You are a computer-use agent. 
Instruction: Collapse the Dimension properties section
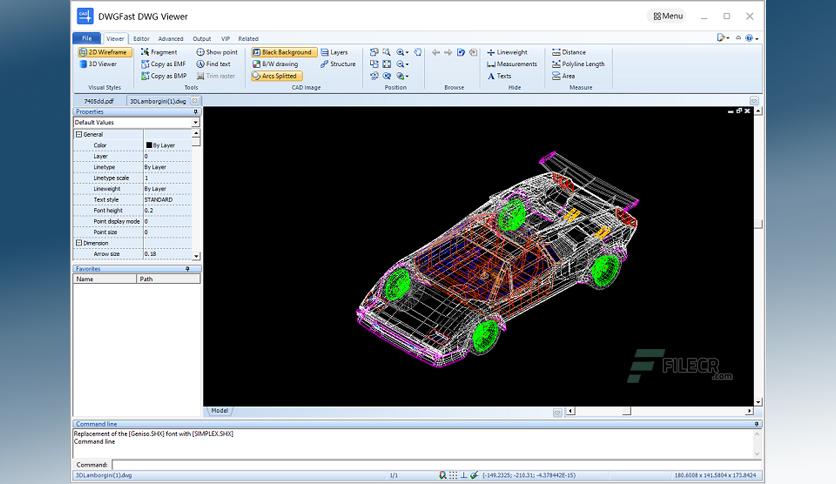pyautogui.click(x=79, y=243)
